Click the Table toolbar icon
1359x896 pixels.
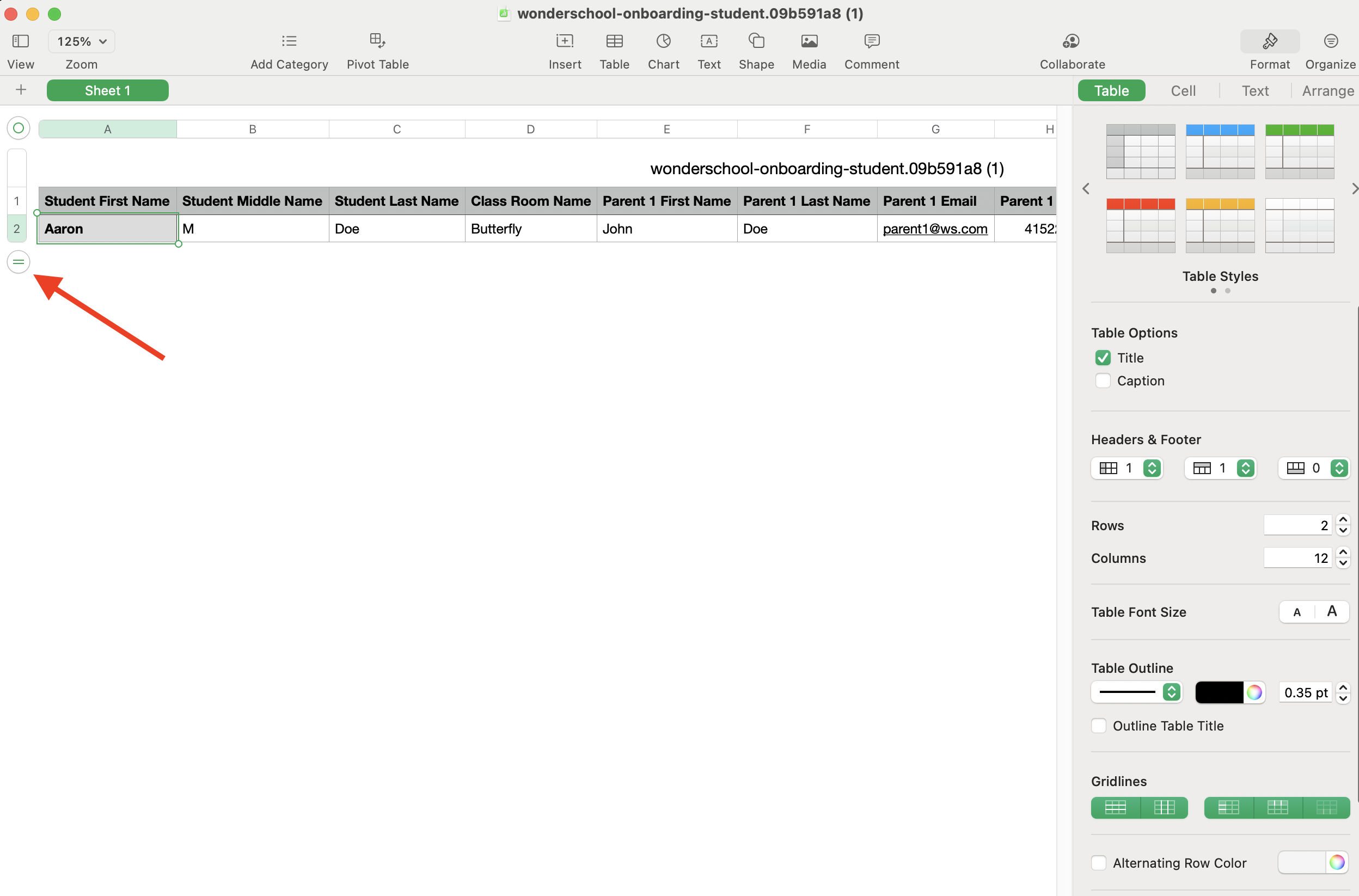614,41
